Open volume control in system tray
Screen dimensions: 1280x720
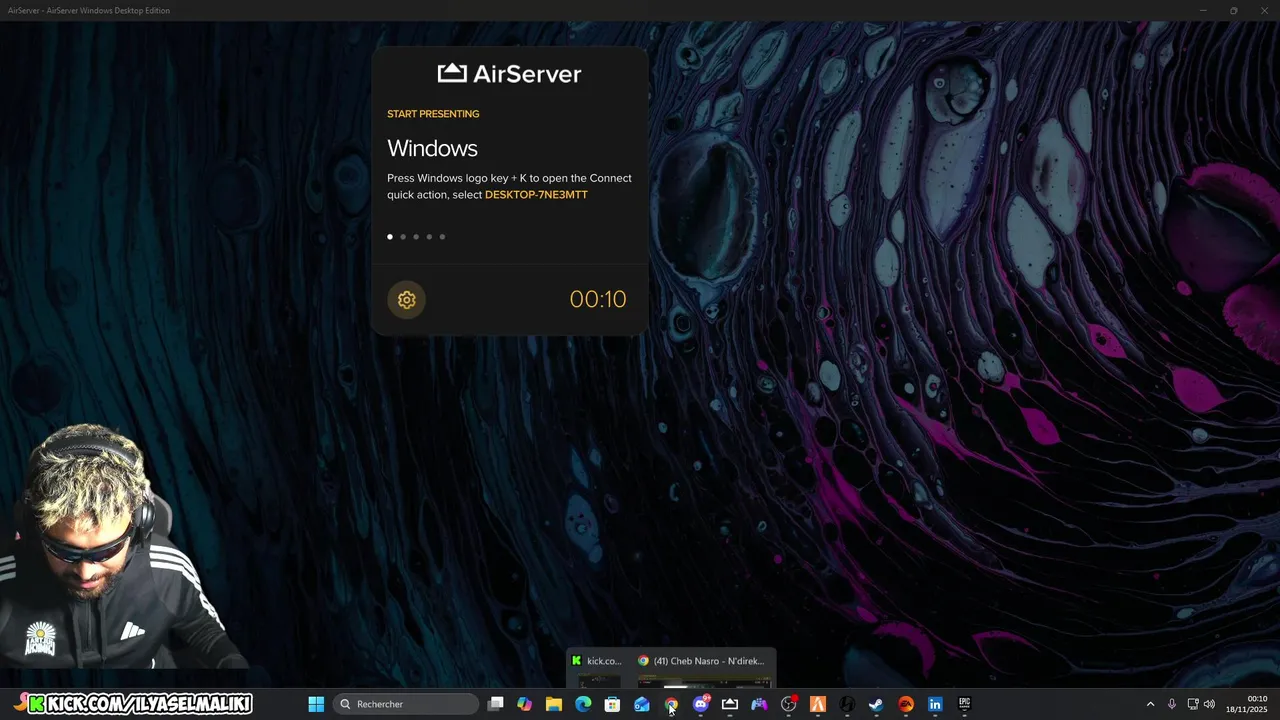[x=1209, y=704]
